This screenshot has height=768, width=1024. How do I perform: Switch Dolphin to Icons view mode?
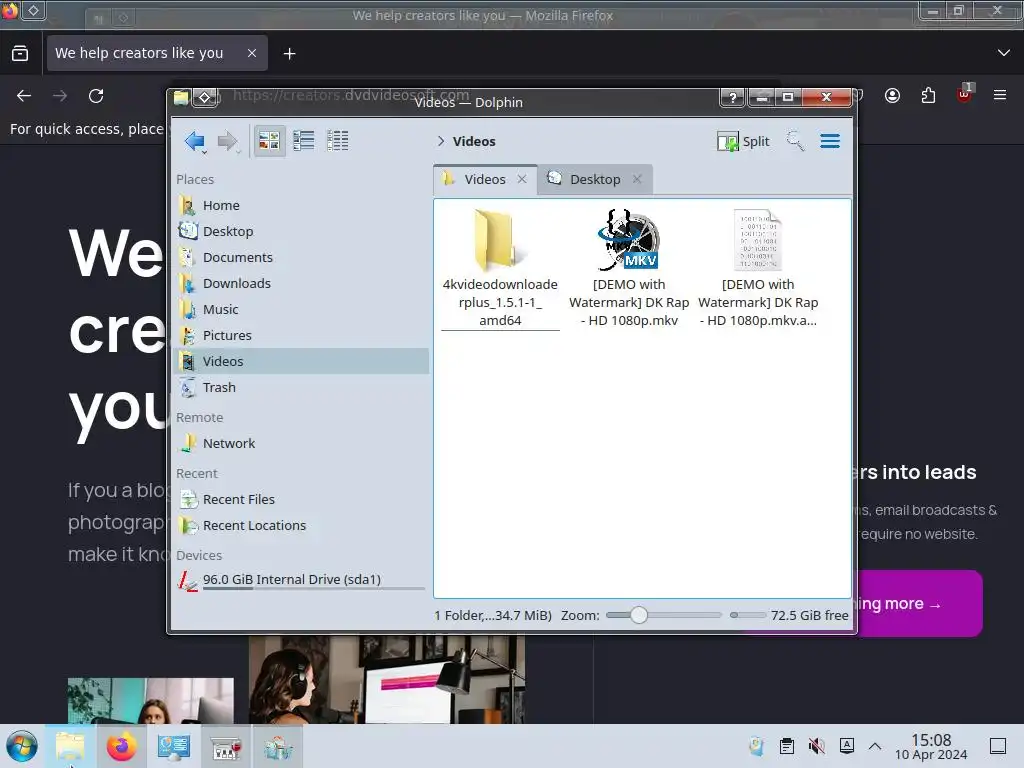point(269,140)
